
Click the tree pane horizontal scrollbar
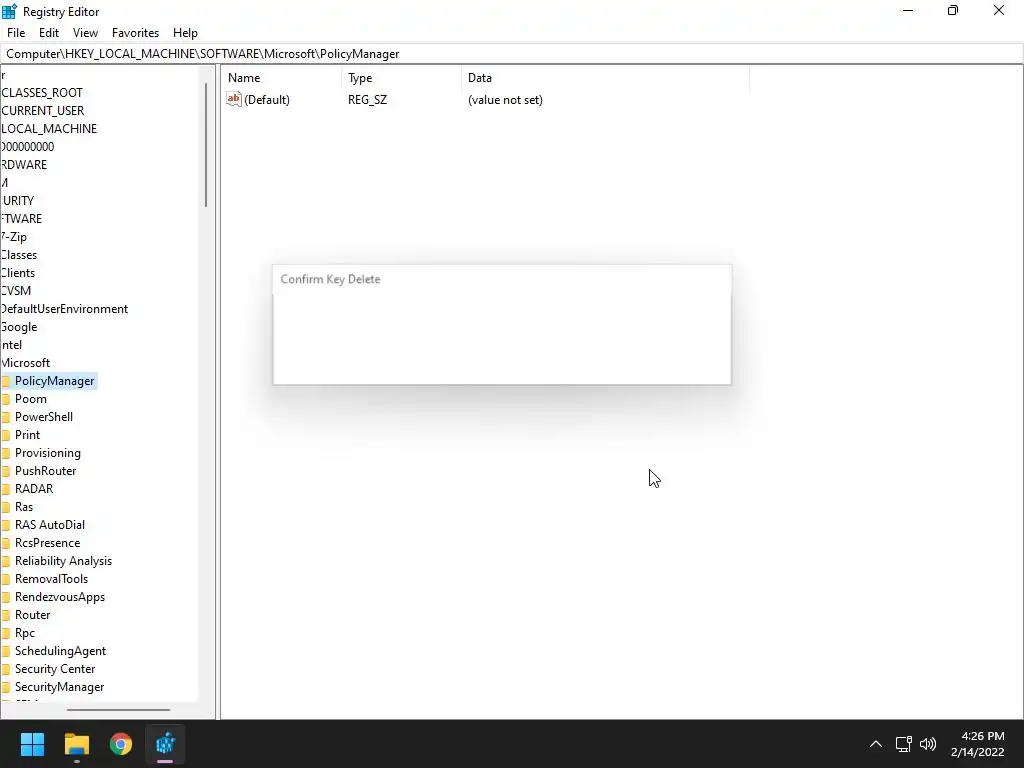(118, 709)
